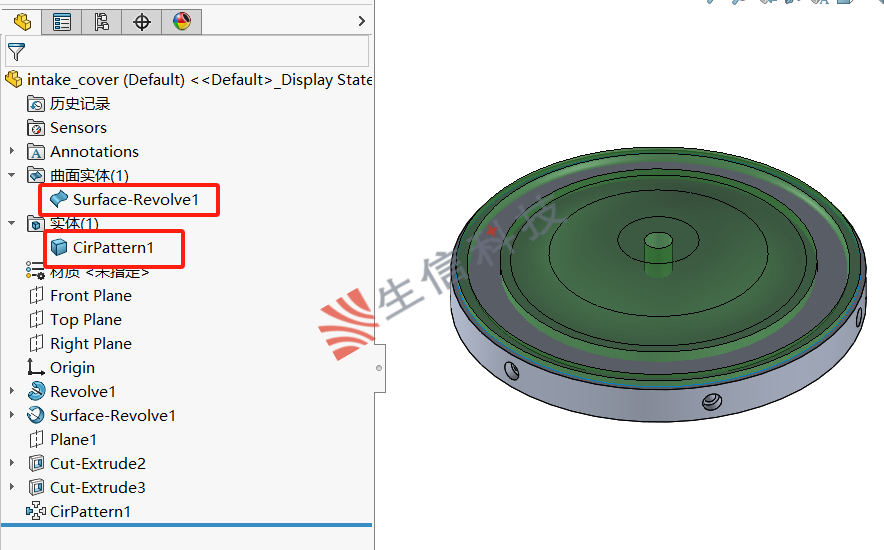
Task: Select the Origin in the tree
Action: 72,368
